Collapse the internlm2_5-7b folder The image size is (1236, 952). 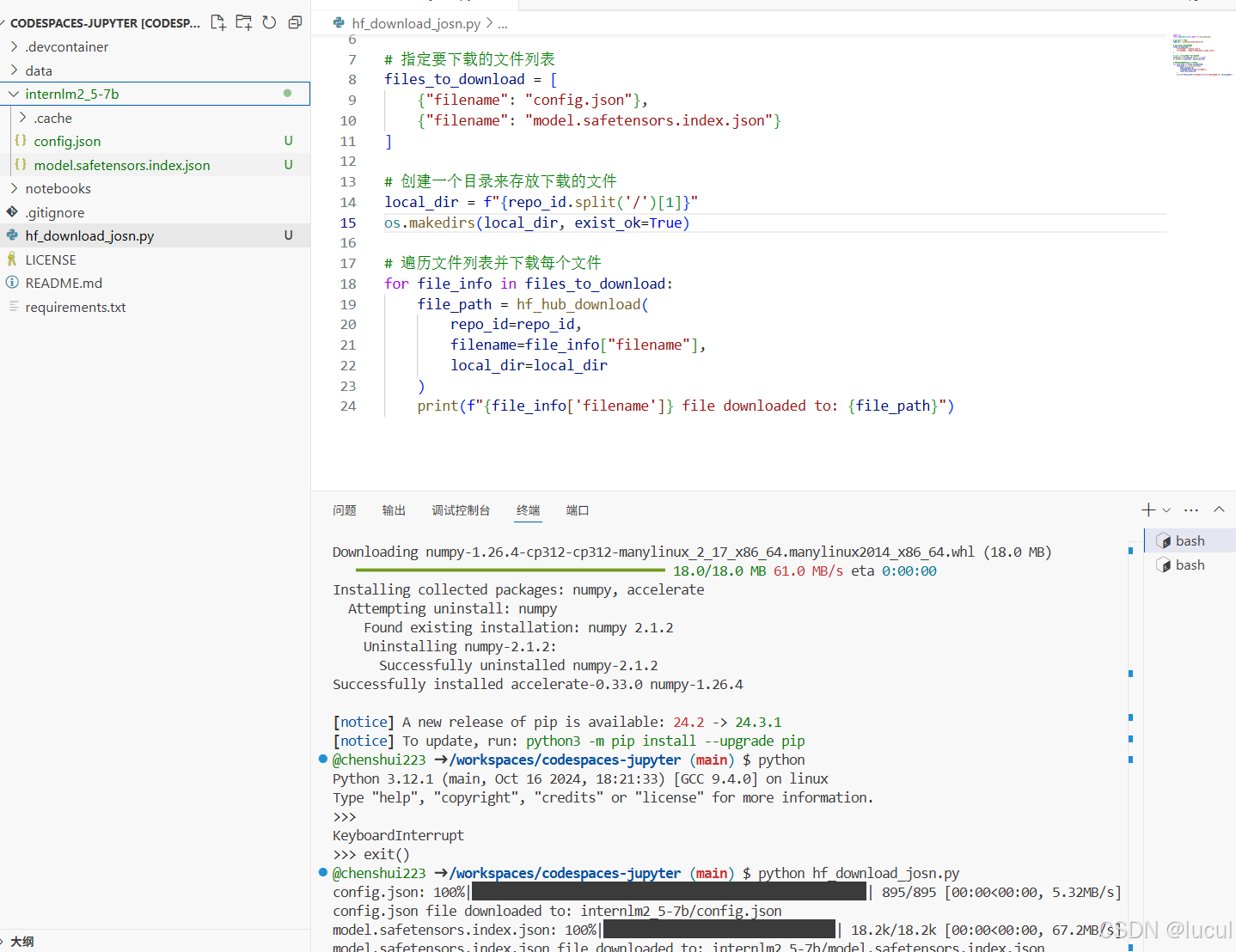click(x=14, y=94)
